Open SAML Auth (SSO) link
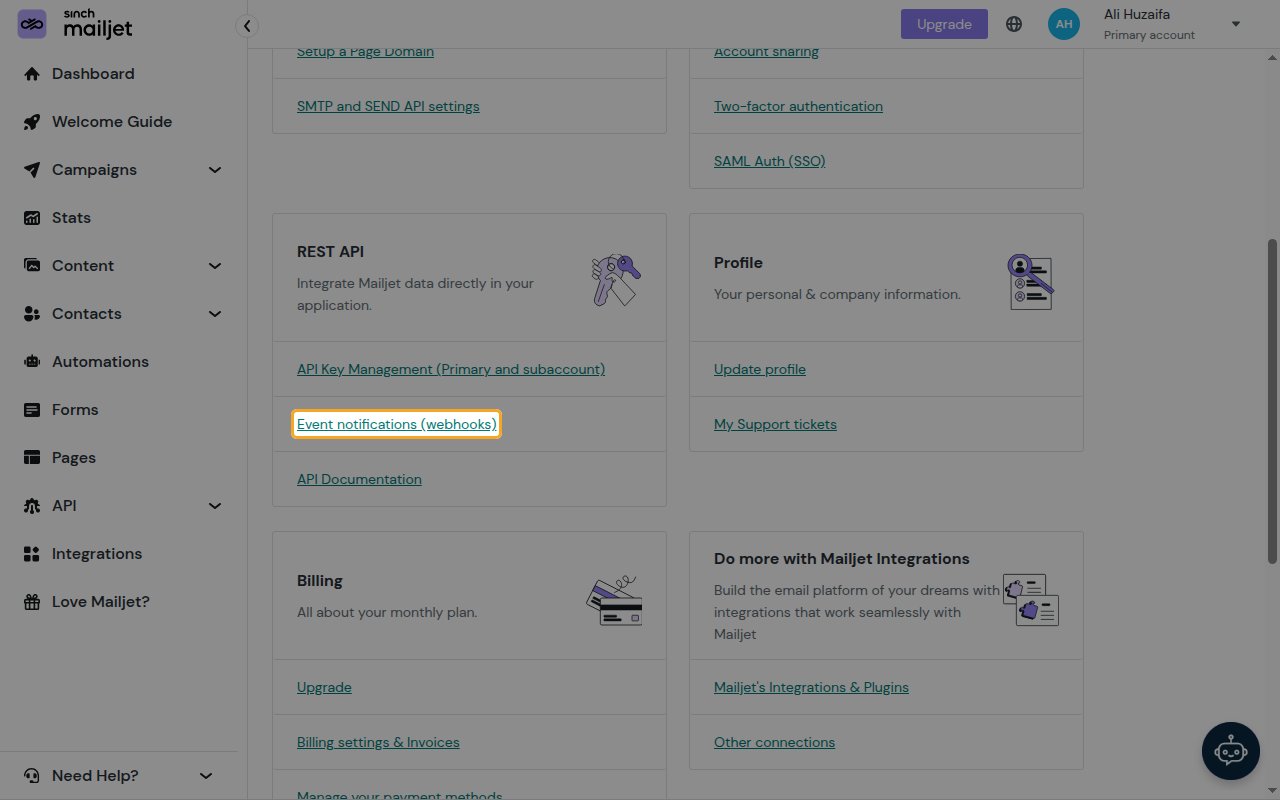Viewport: 1280px width, 800px height. (770, 161)
